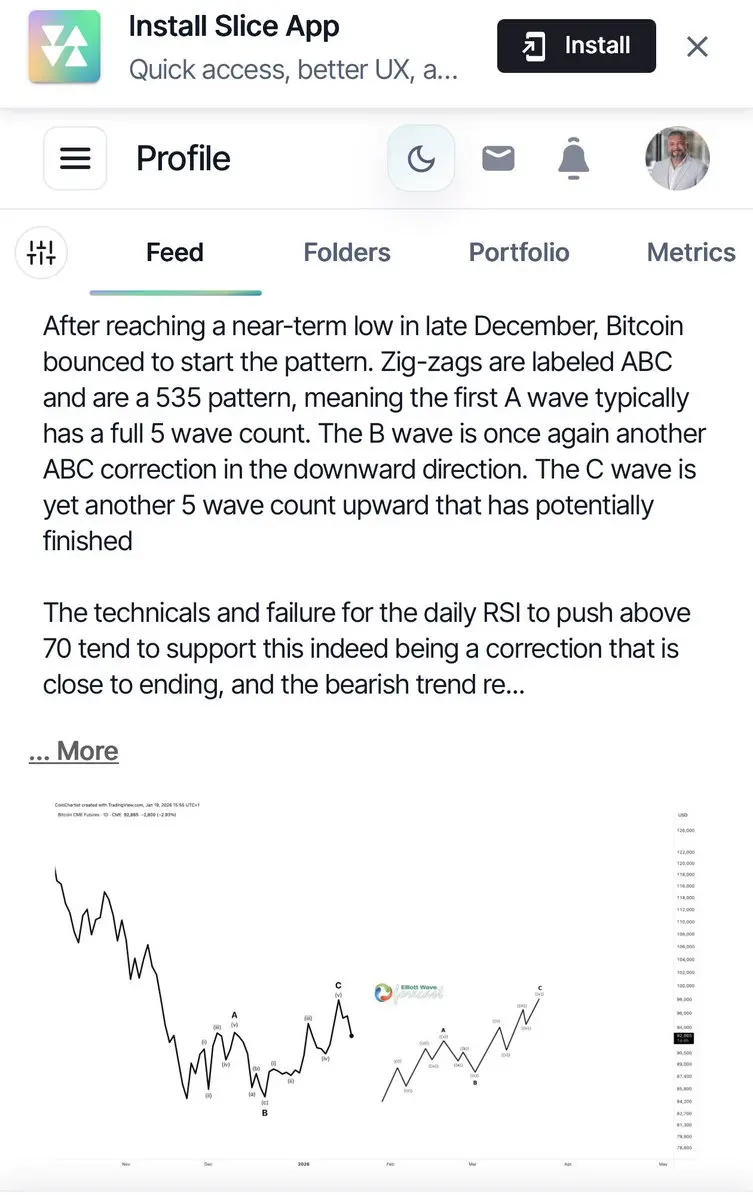
Task: Expand post with More link
Action: click(x=73, y=751)
